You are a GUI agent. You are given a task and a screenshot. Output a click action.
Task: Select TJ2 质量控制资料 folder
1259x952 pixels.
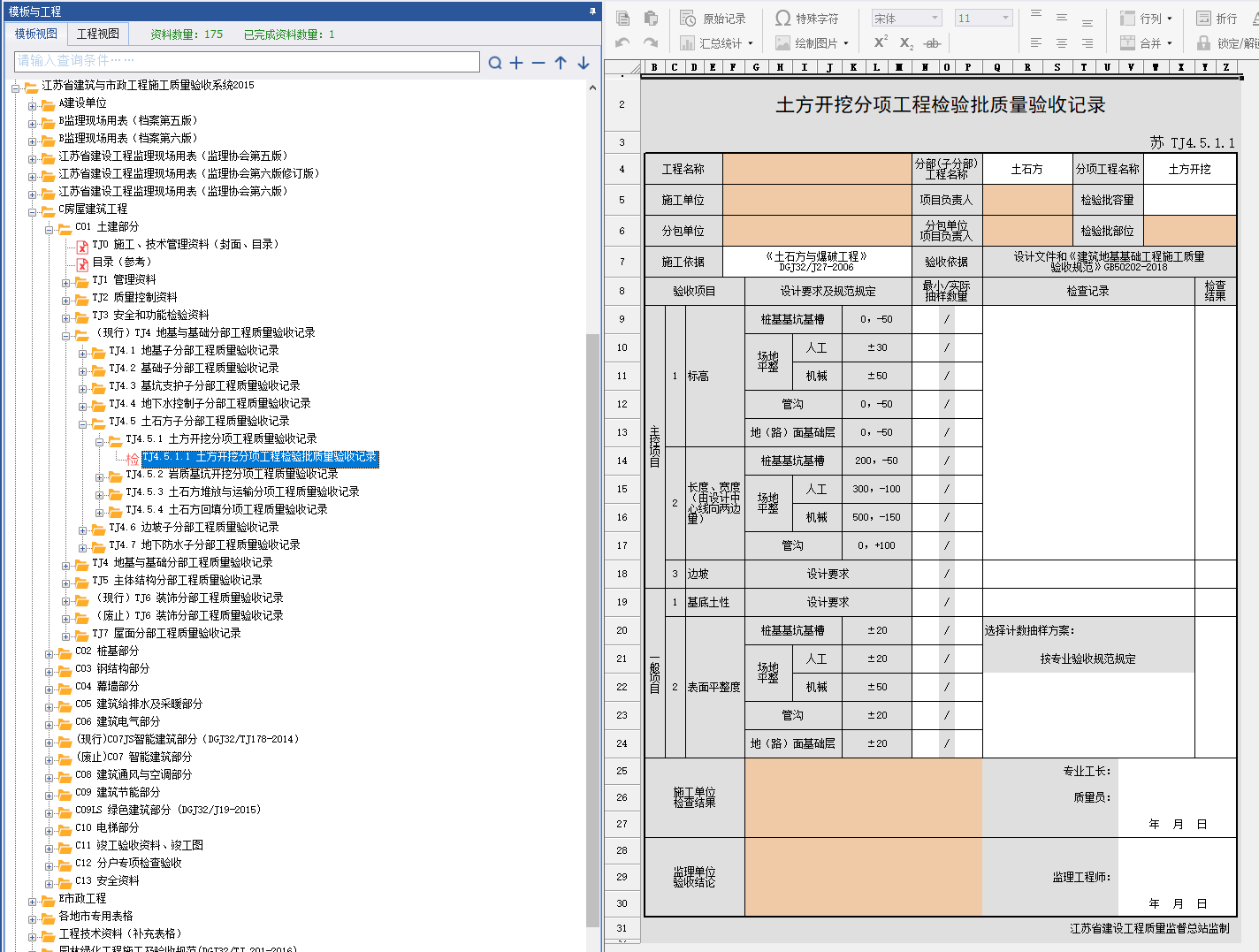tap(134, 298)
